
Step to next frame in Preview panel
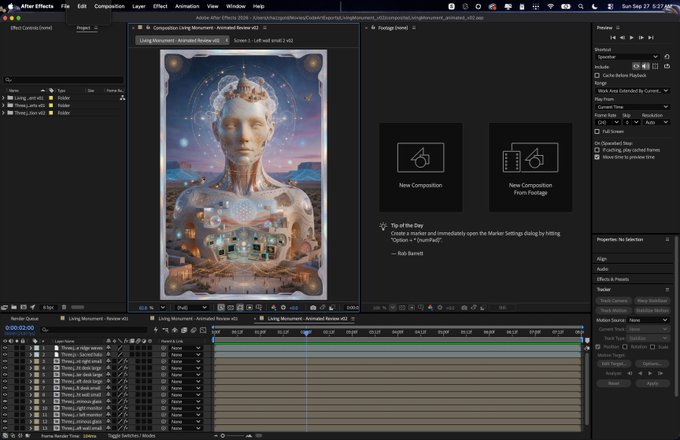coord(641,38)
